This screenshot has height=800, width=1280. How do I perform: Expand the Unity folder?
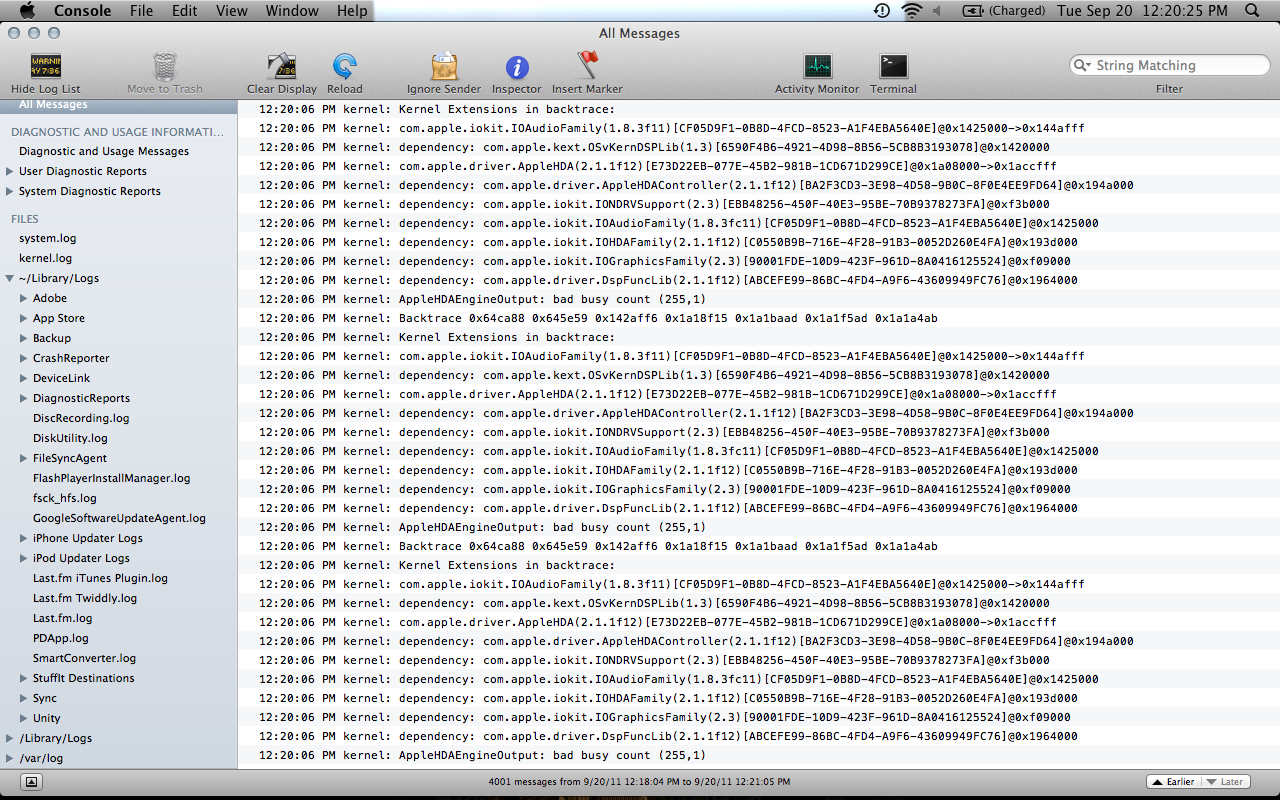24,718
